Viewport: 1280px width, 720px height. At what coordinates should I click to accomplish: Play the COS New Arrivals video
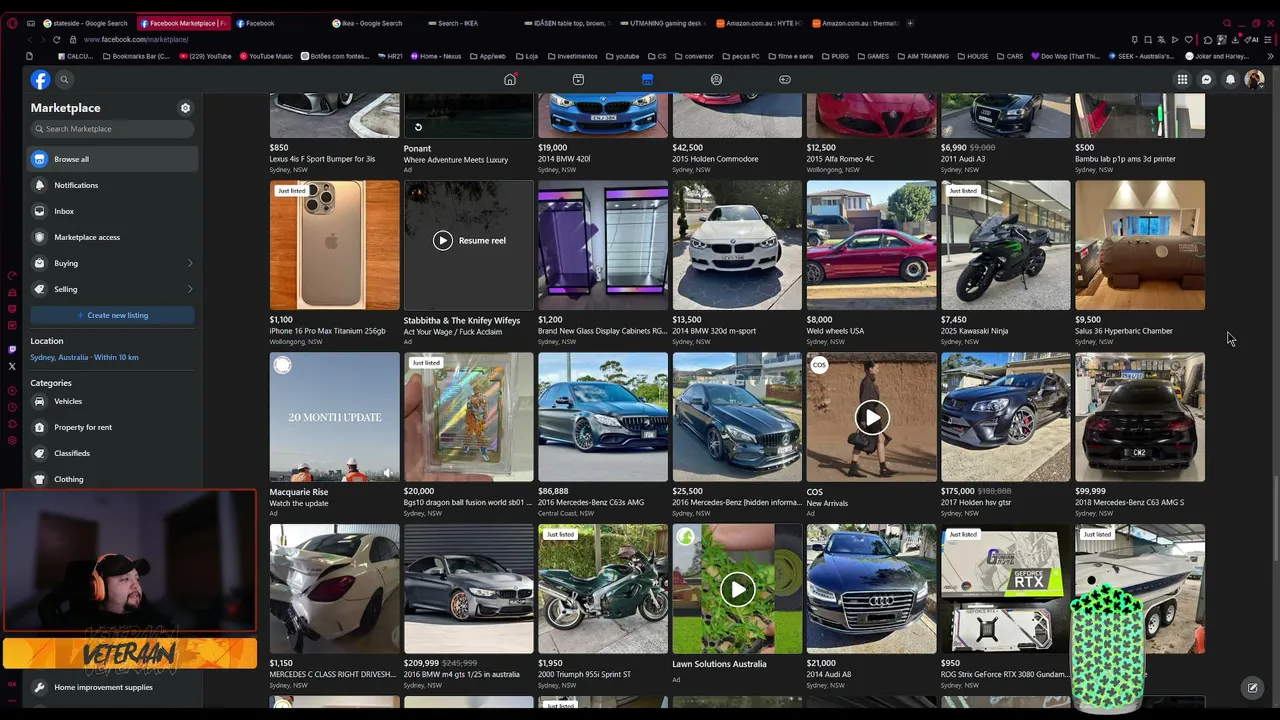point(872,418)
